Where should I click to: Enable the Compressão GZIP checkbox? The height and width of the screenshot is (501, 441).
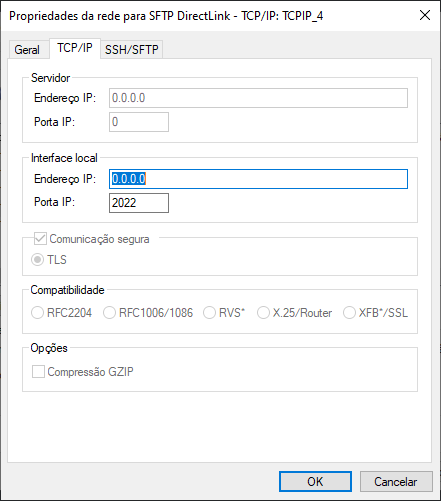[x=38, y=372]
